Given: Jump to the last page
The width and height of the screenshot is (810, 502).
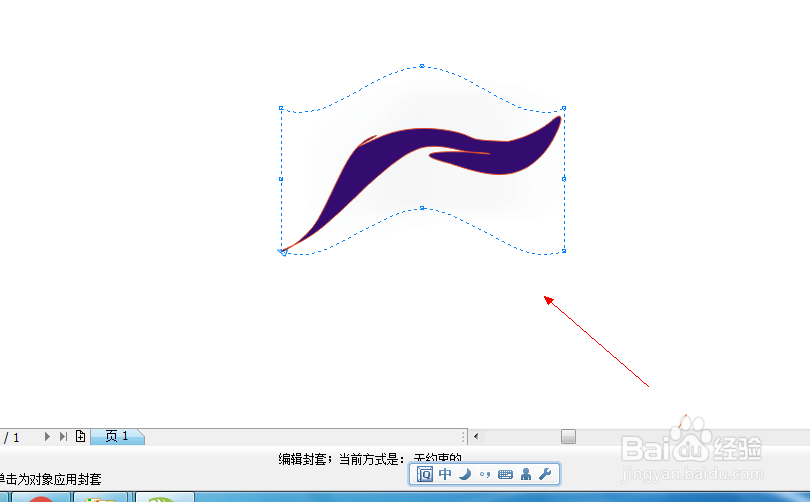Looking at the screenshot, I should click(63, 436).
